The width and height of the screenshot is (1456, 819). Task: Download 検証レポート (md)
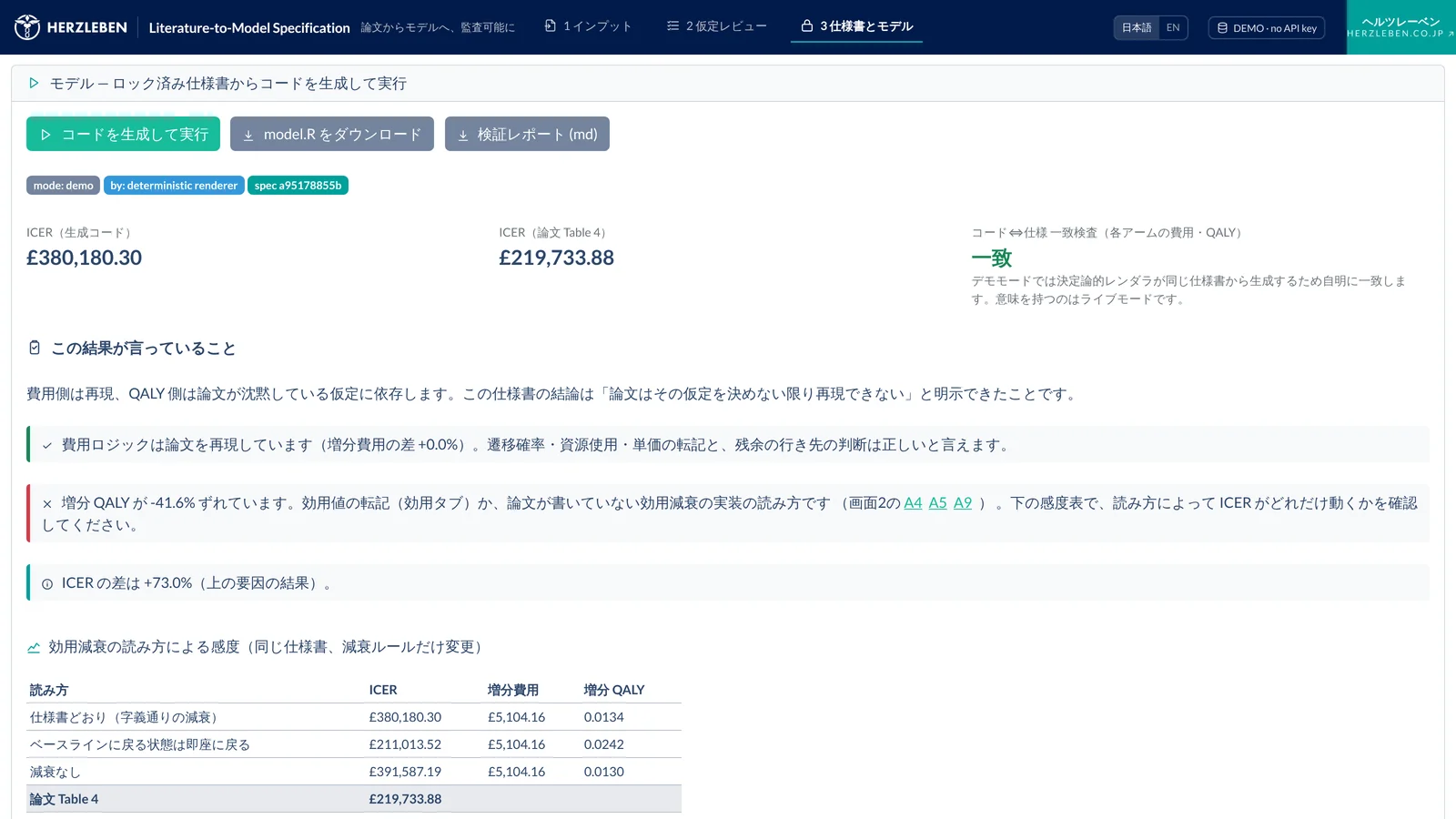[527, 134]
